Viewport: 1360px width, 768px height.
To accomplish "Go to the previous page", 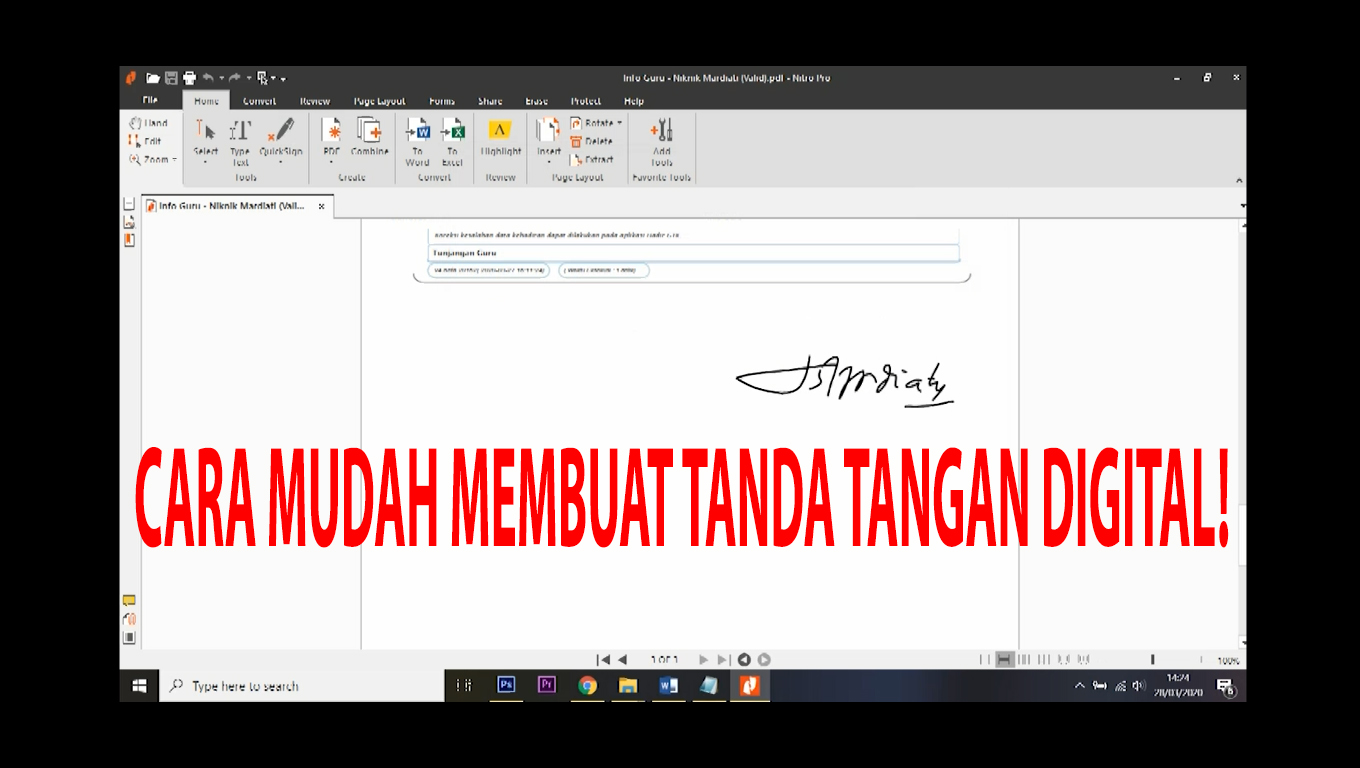I will [x=622, y=660].
